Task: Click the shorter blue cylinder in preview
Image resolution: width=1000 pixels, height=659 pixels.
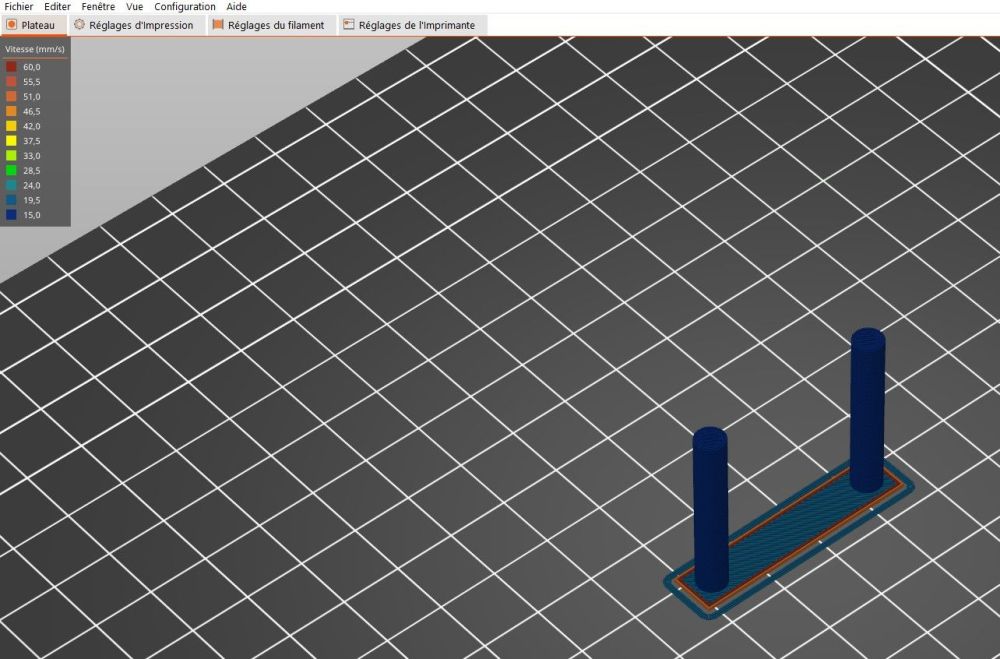Action: tap(710, 509)
